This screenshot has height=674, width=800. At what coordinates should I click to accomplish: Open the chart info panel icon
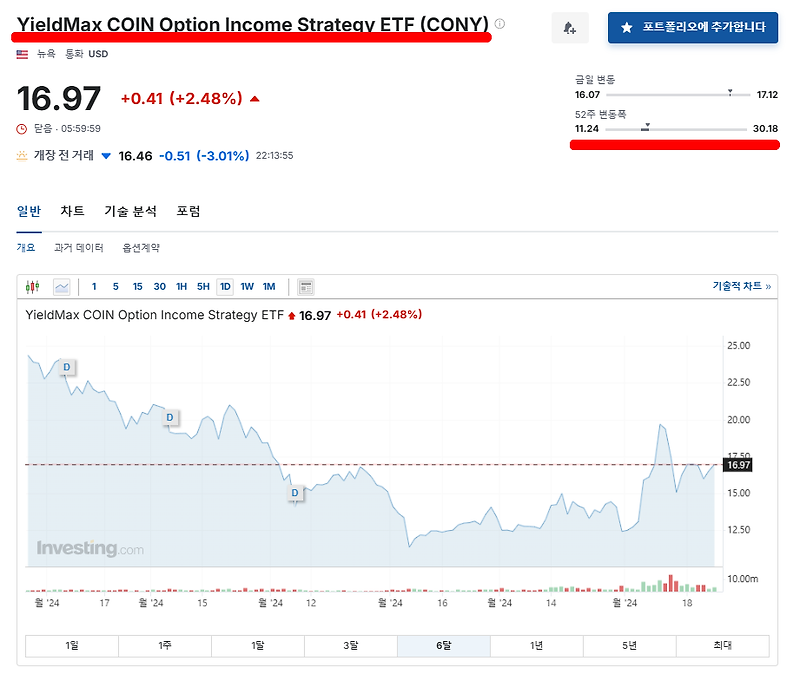pos(307,287)
